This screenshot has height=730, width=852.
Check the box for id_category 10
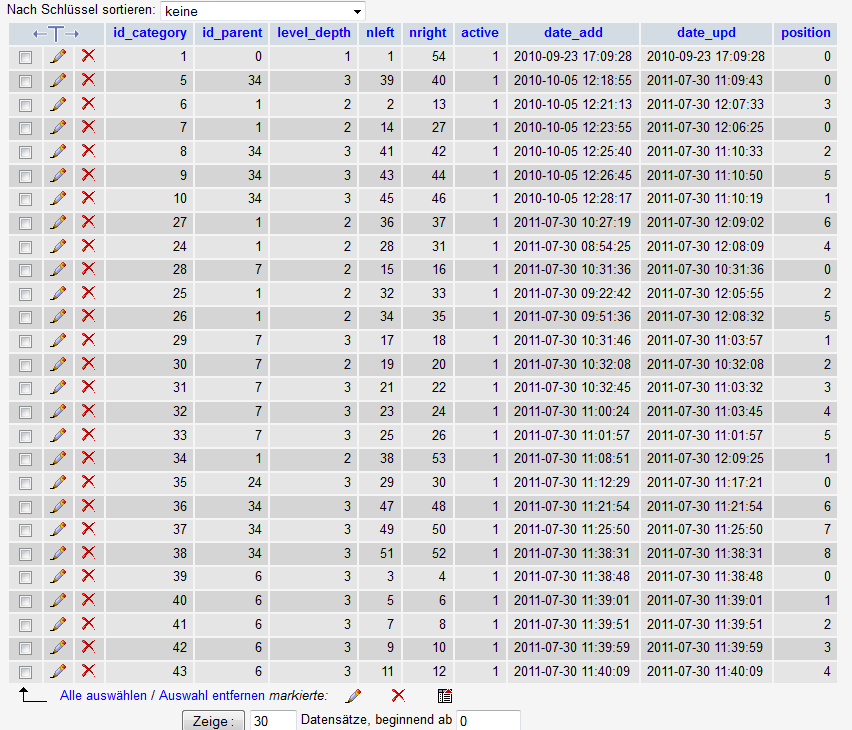pyautogui.click(x=26, y=199)
